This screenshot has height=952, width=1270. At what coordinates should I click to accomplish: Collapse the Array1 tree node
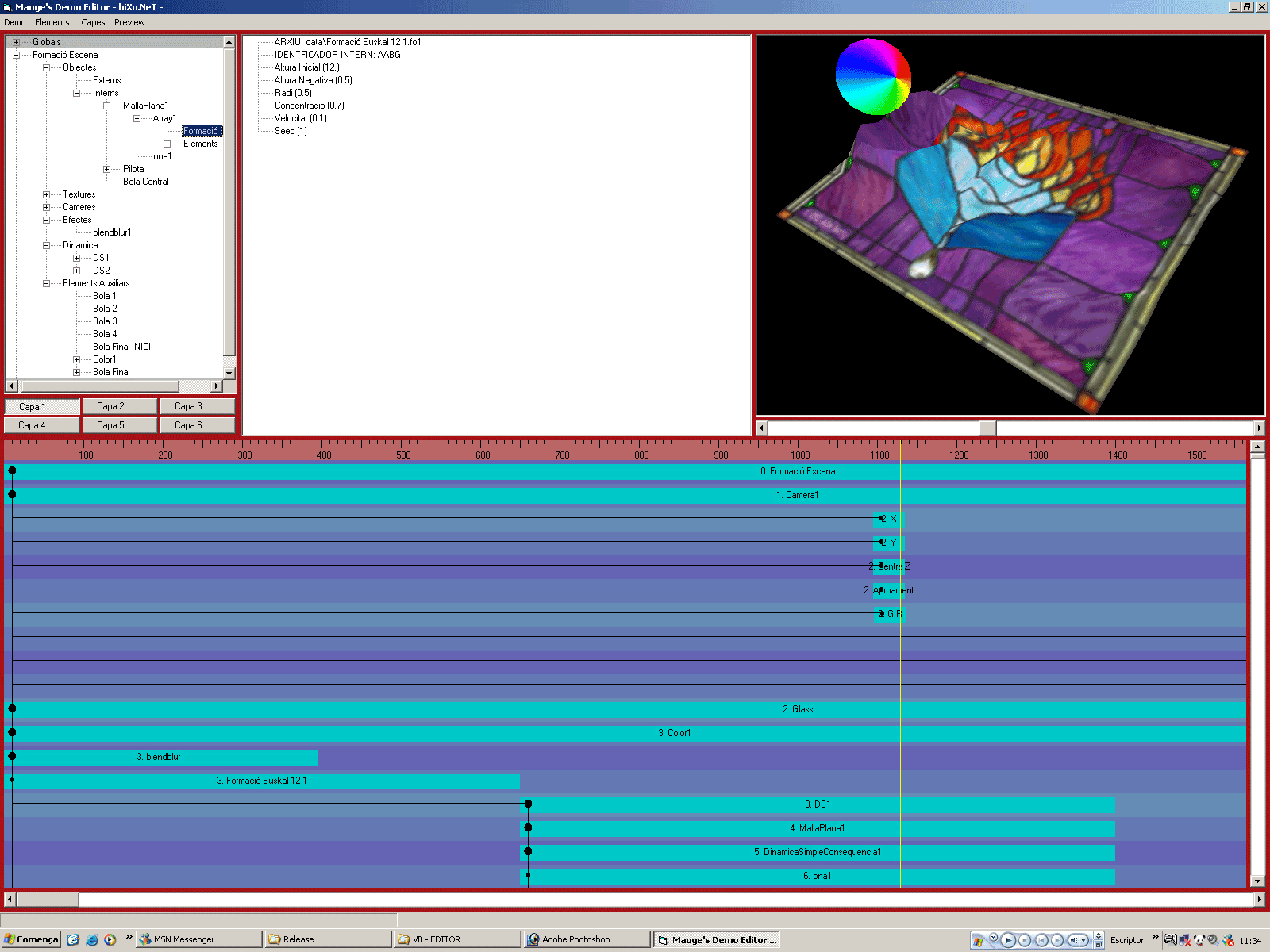coord(137,118)
